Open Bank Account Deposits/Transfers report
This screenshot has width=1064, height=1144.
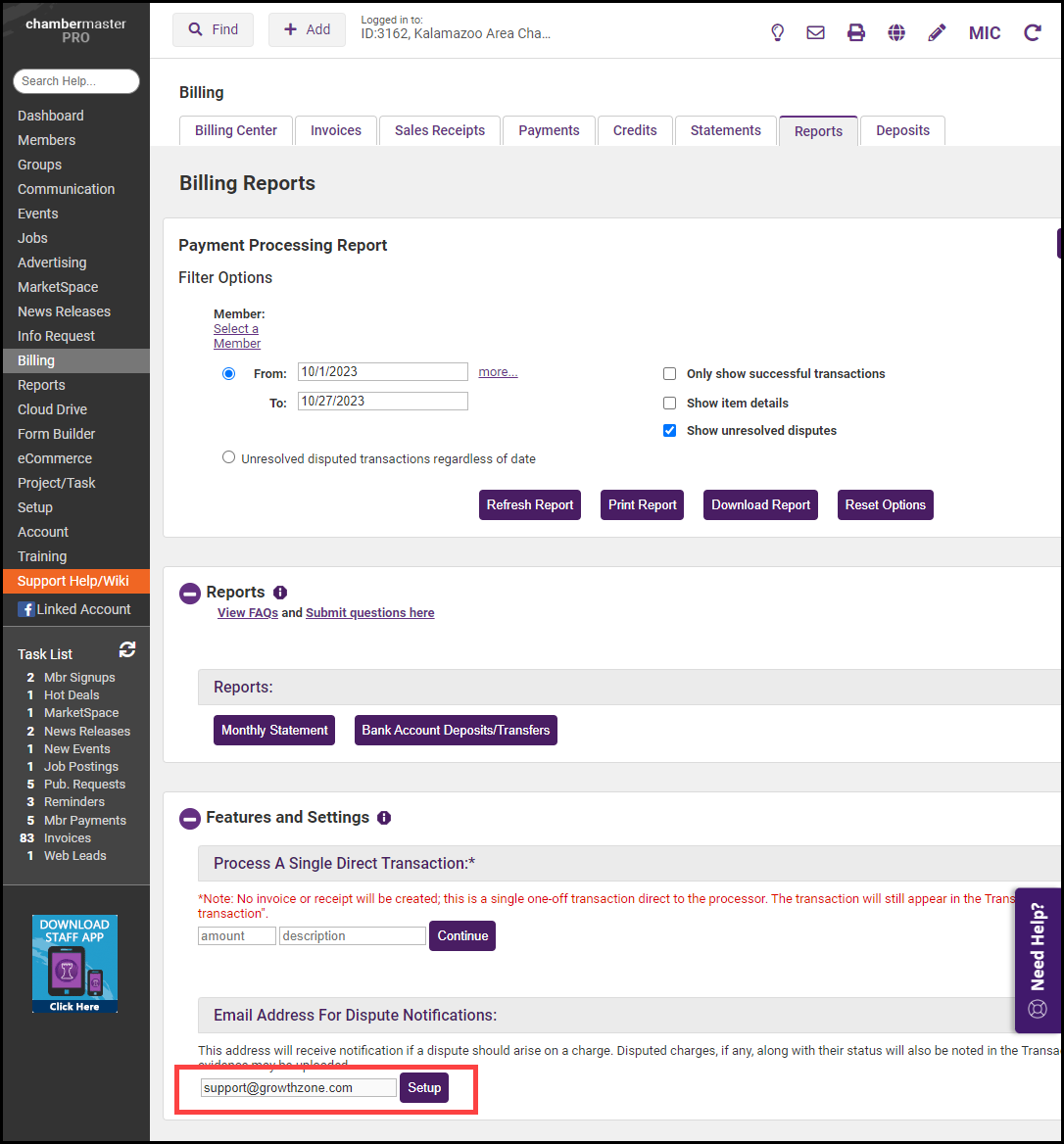457,731
